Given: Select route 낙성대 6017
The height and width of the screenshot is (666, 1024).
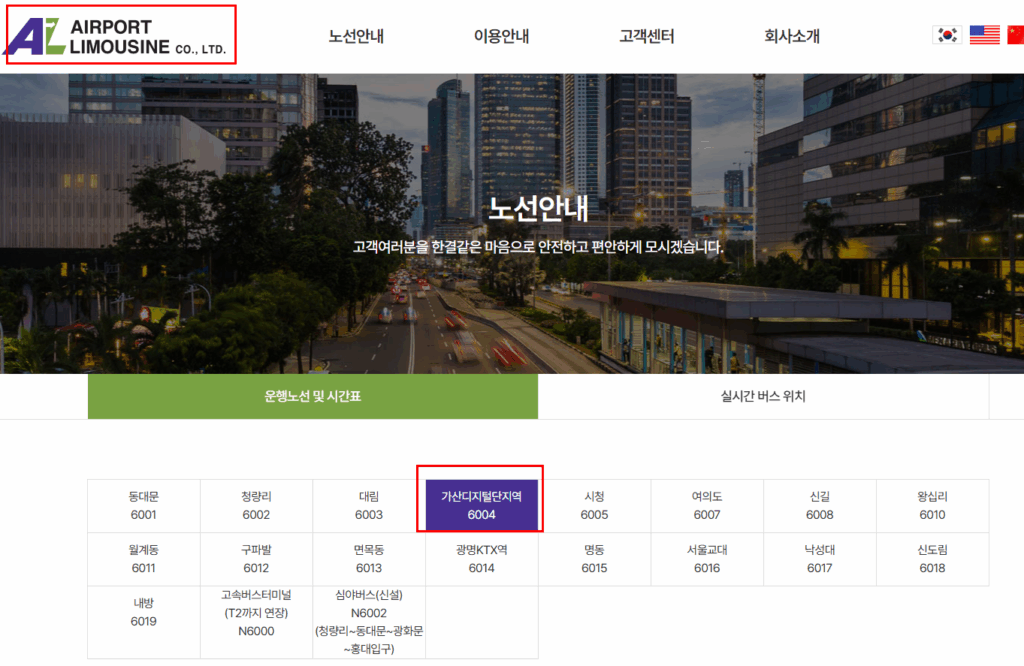Looking at the screenshot, I should [820, 560].
